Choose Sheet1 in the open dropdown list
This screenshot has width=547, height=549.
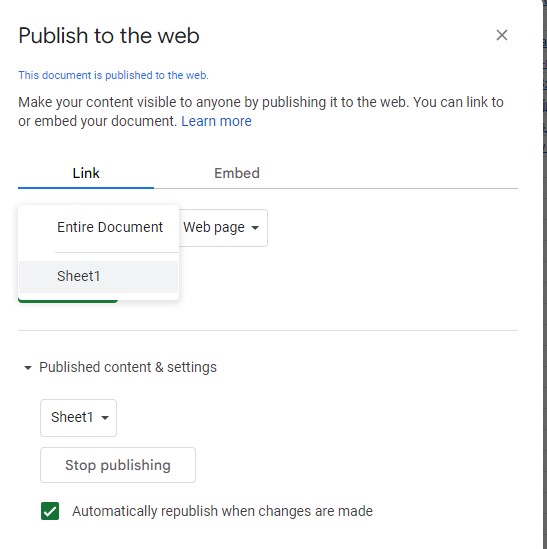pyautogui.click(x=99, y=276)
